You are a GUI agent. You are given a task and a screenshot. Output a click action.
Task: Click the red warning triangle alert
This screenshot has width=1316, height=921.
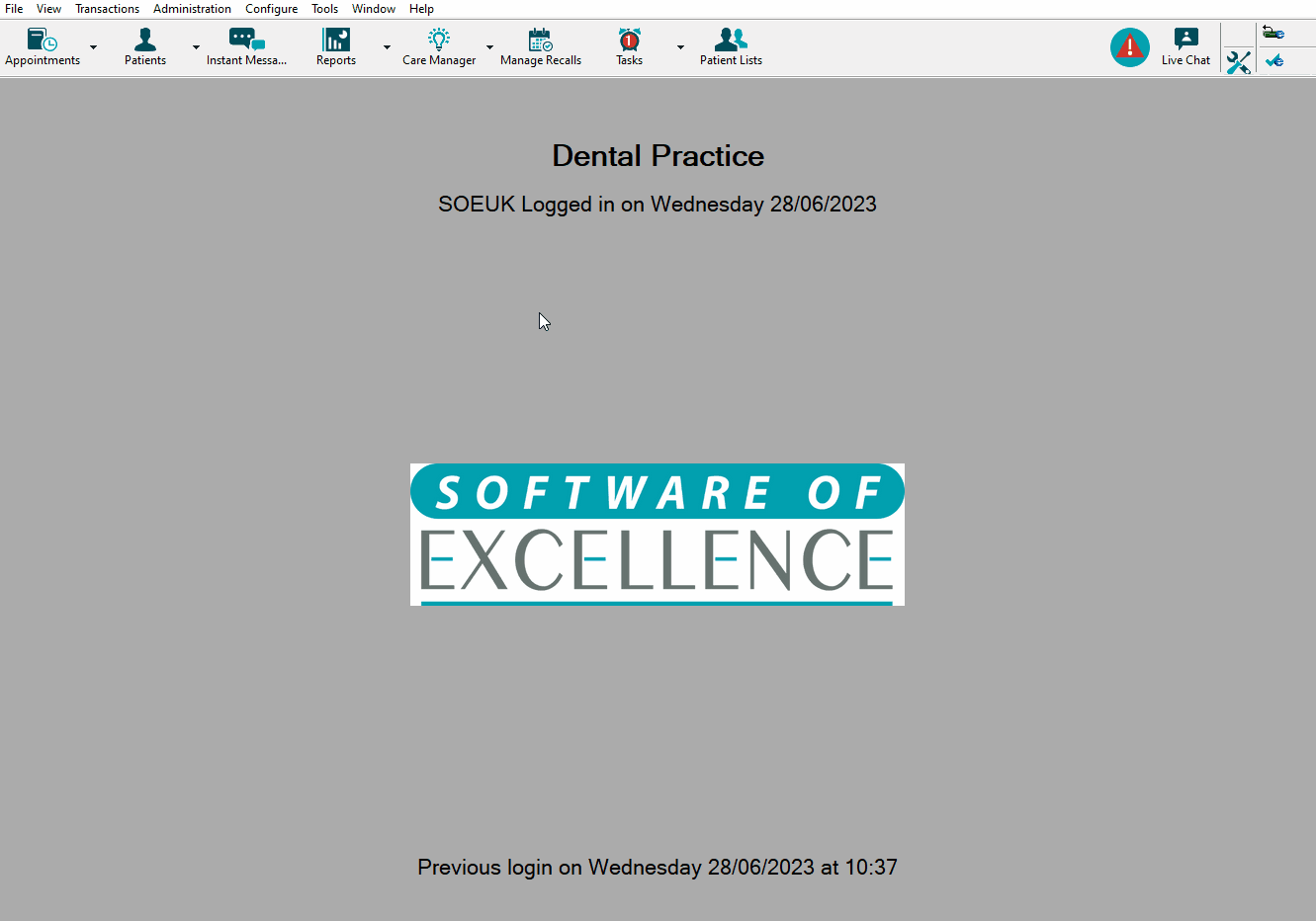[x=1129, y=47]
